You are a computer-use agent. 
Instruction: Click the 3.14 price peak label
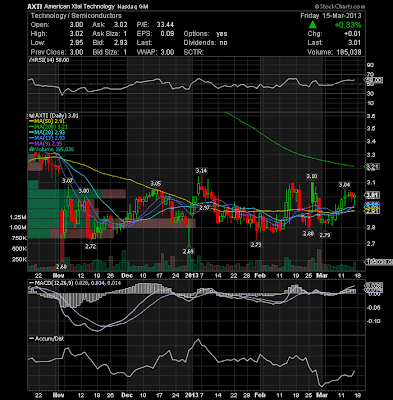pyautogui.click(x=201, y=171)
